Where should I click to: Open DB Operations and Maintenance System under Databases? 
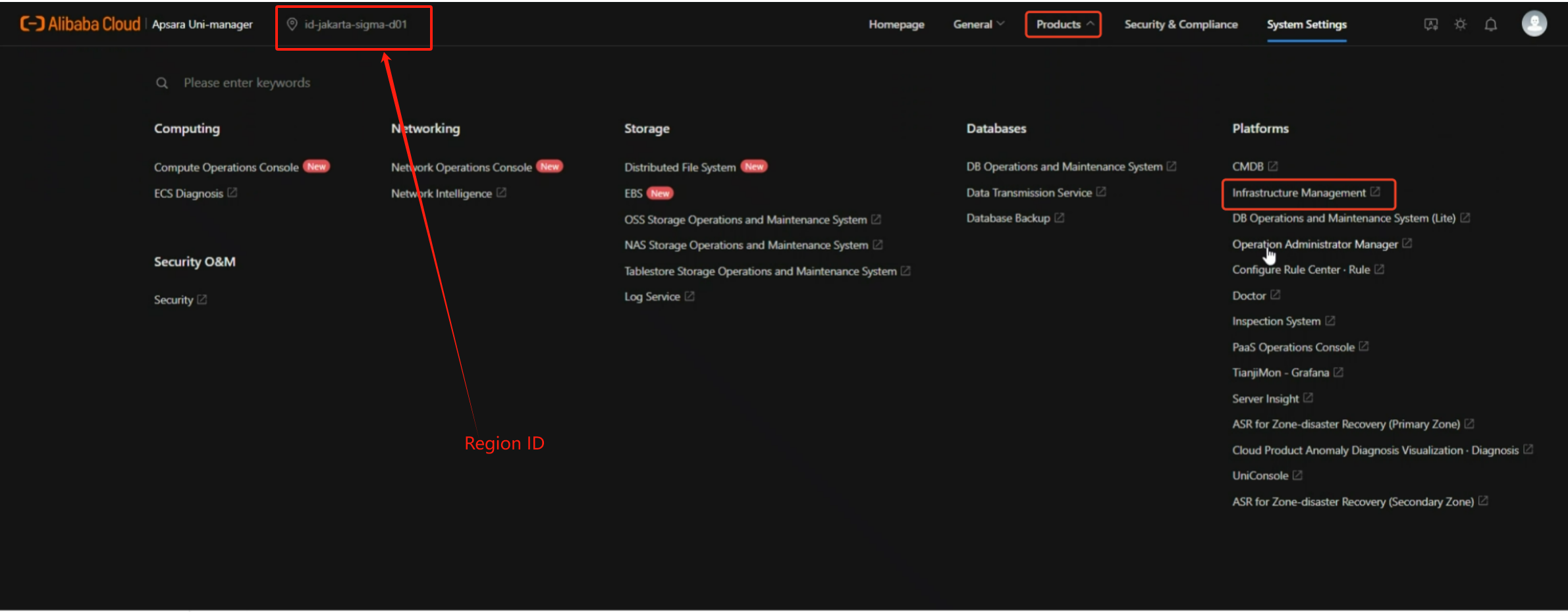(x=1064, y=166)
